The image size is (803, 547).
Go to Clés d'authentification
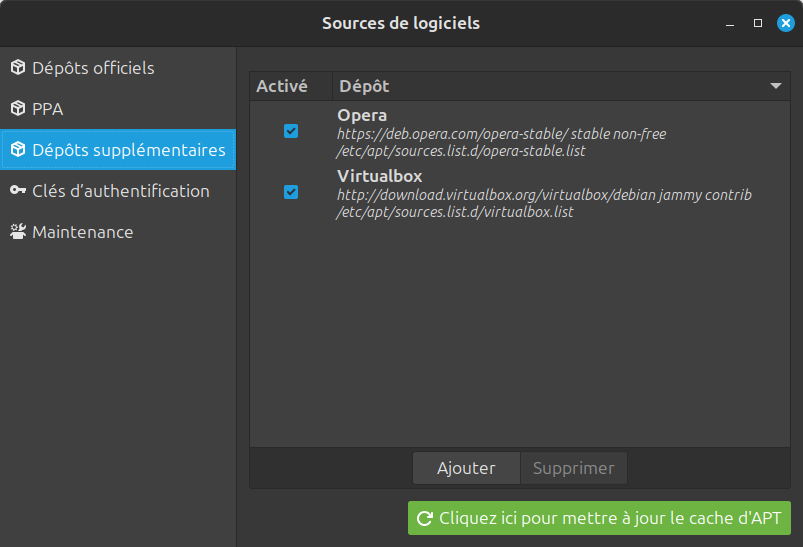pos(118,191)
